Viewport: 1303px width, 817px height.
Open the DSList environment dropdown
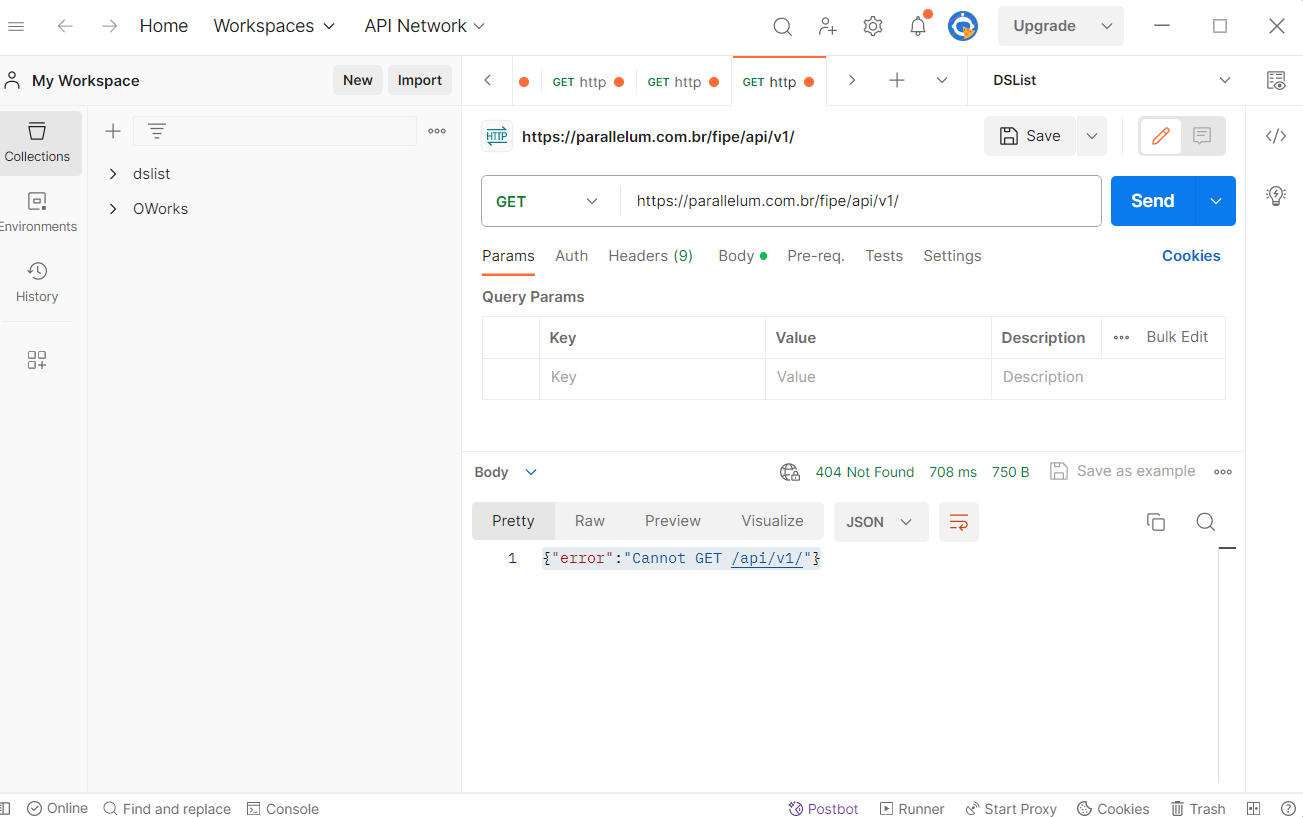click(x=1112, y=80)
